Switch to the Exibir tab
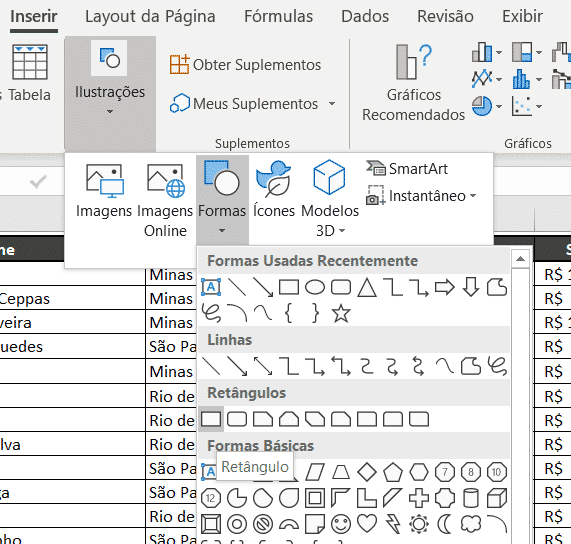 (522, 17)
